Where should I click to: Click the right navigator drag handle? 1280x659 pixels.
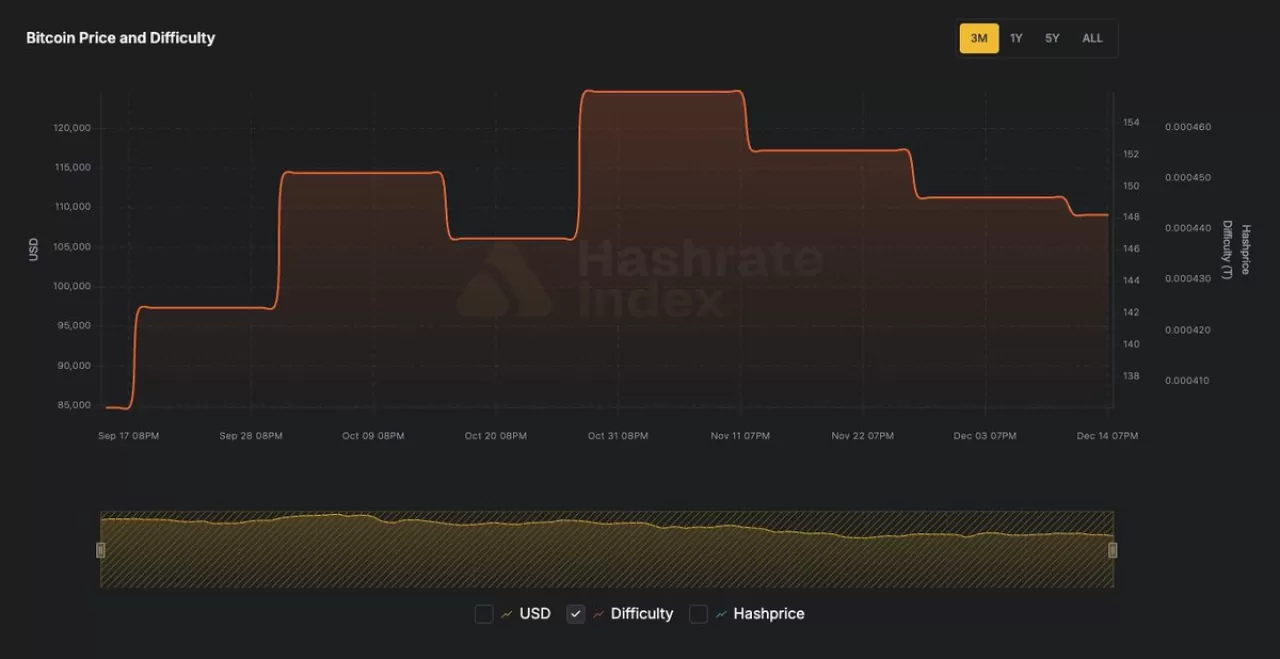[x=1113, y=549]
